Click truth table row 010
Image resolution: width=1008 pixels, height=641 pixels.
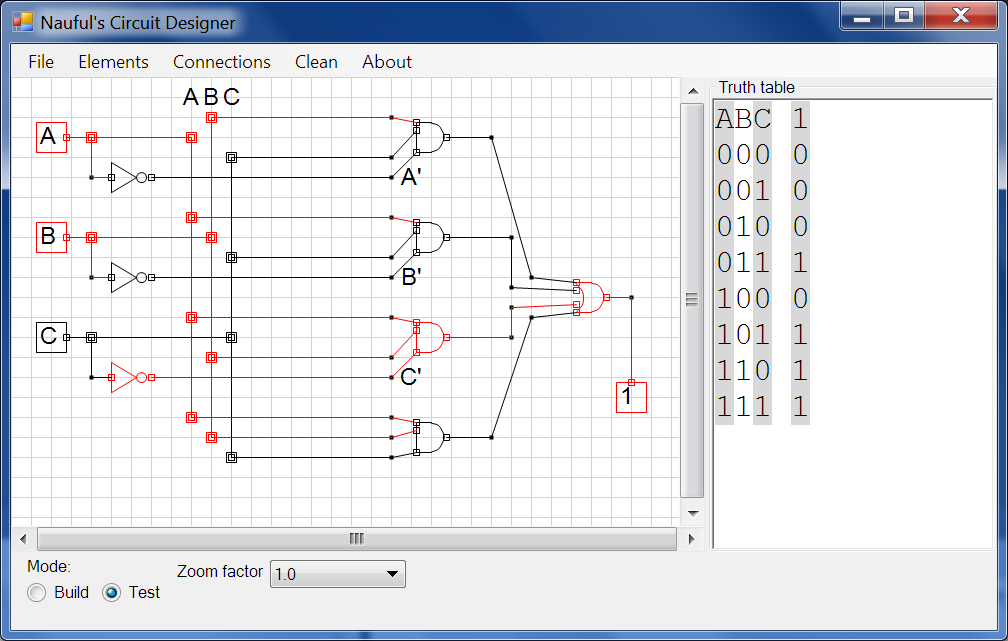(x=762, y=227)
